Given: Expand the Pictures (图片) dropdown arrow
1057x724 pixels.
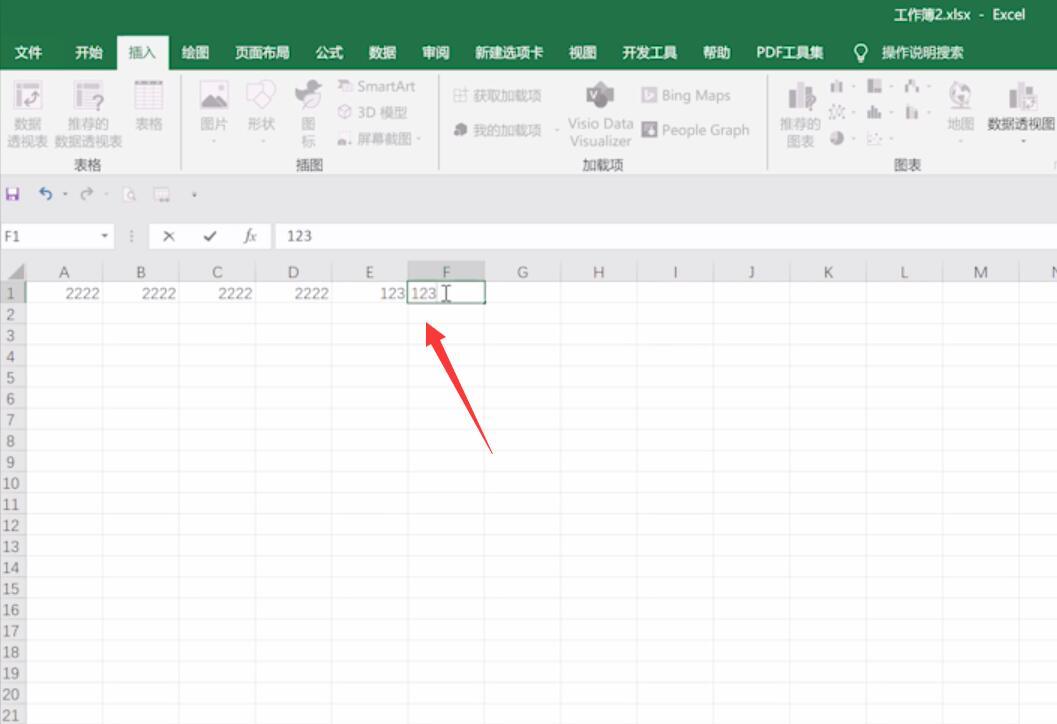Looking at the screenshot, I should point(214,141).
